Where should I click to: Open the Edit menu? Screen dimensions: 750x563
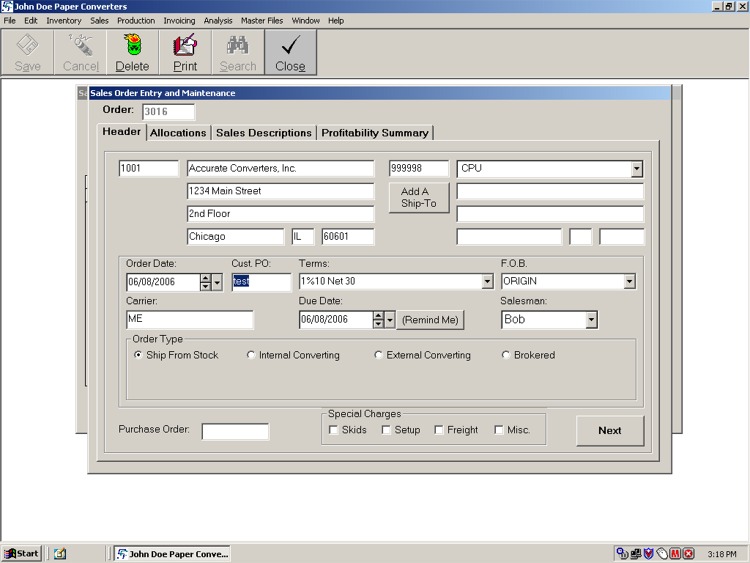(31, 21)
